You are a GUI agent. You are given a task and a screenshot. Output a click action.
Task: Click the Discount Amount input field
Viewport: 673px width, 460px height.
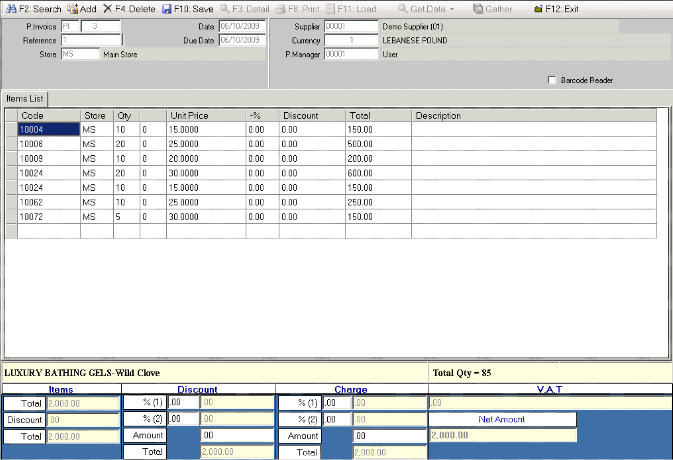click(235, 436)
